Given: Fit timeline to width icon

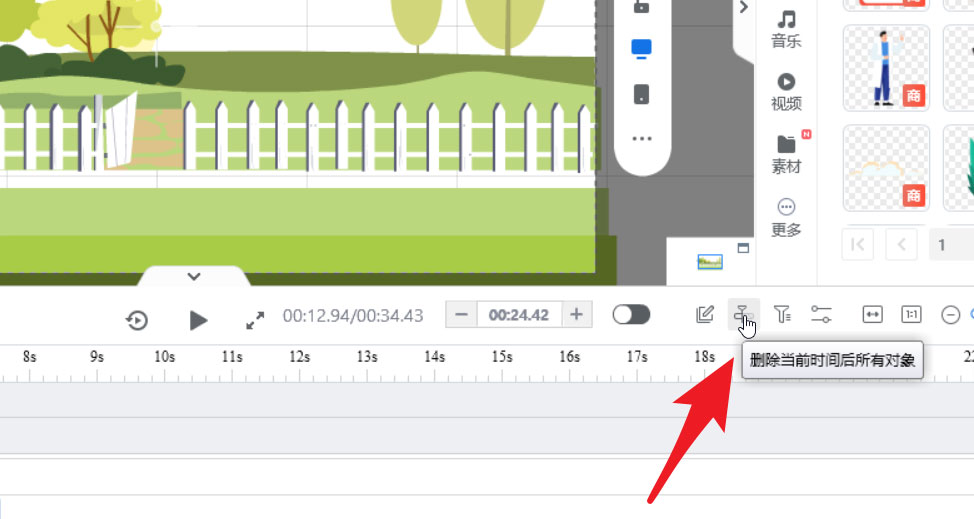Looking at the screenshot, I should click(x=872, y=315).
